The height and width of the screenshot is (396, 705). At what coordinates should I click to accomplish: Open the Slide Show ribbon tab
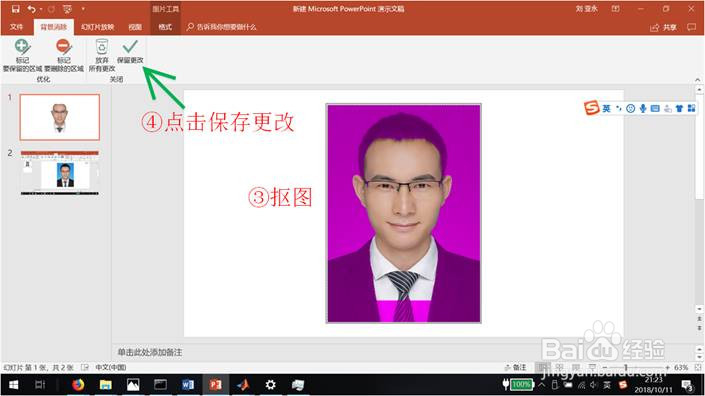tap(97, 27)
